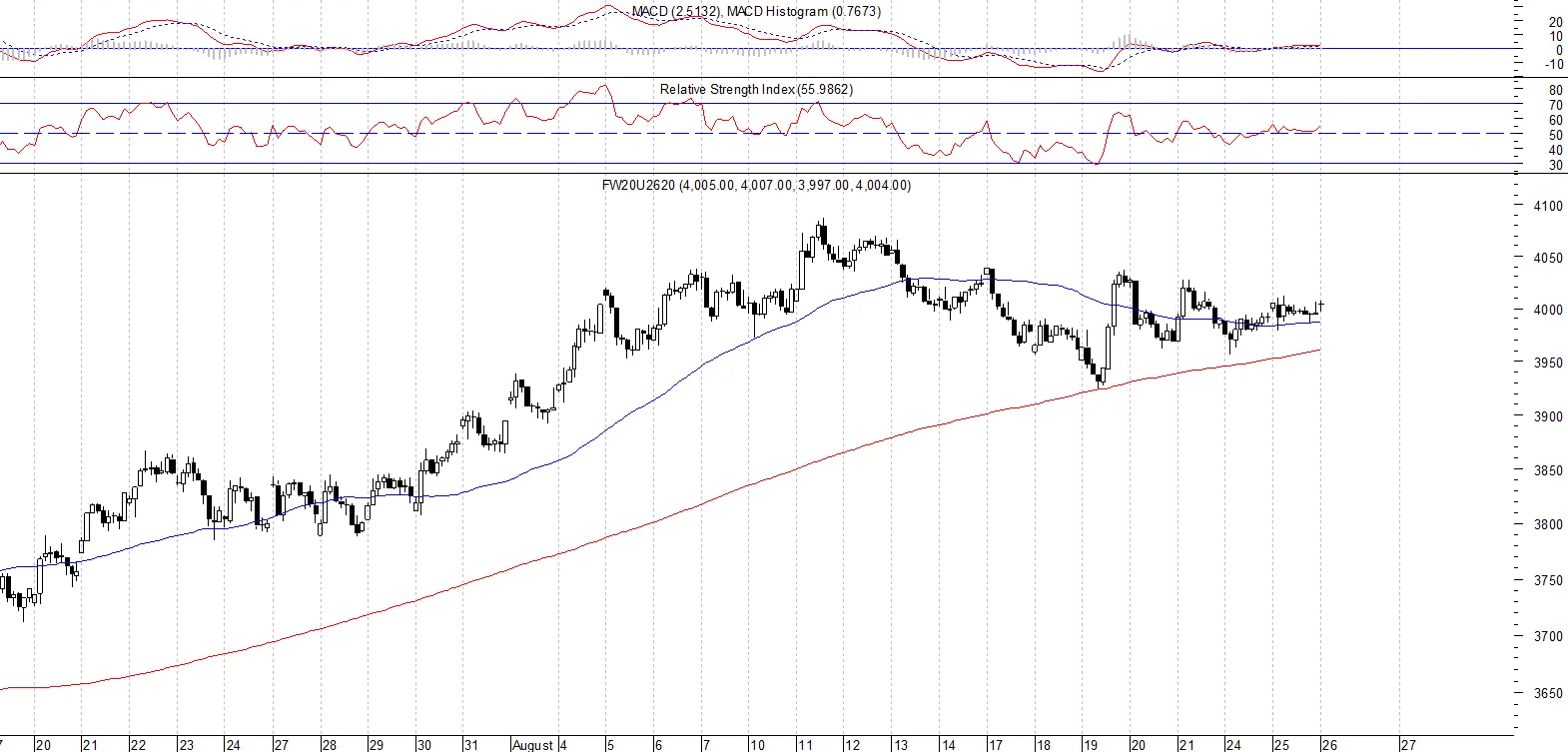Click date axis label 17
The image size is (1568, 752).
[996, 745]
